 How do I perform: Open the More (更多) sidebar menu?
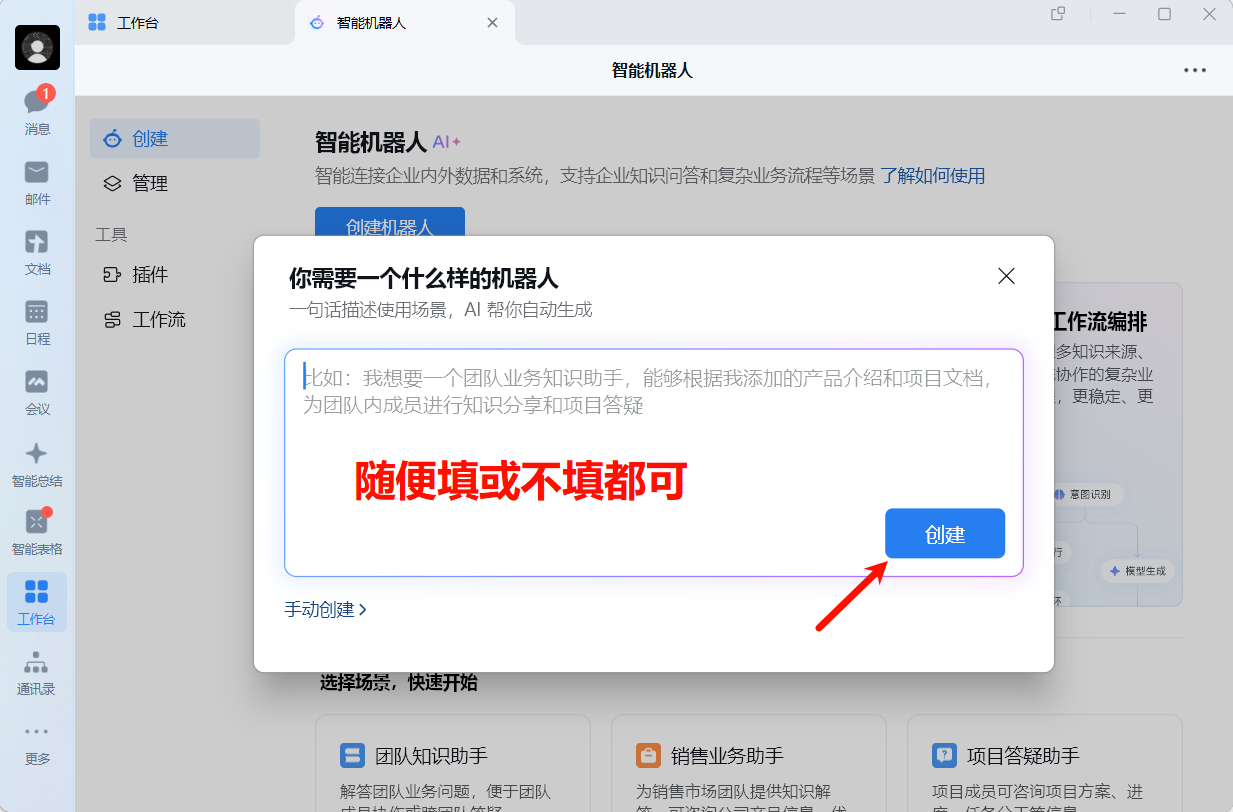tap(37, 743)
